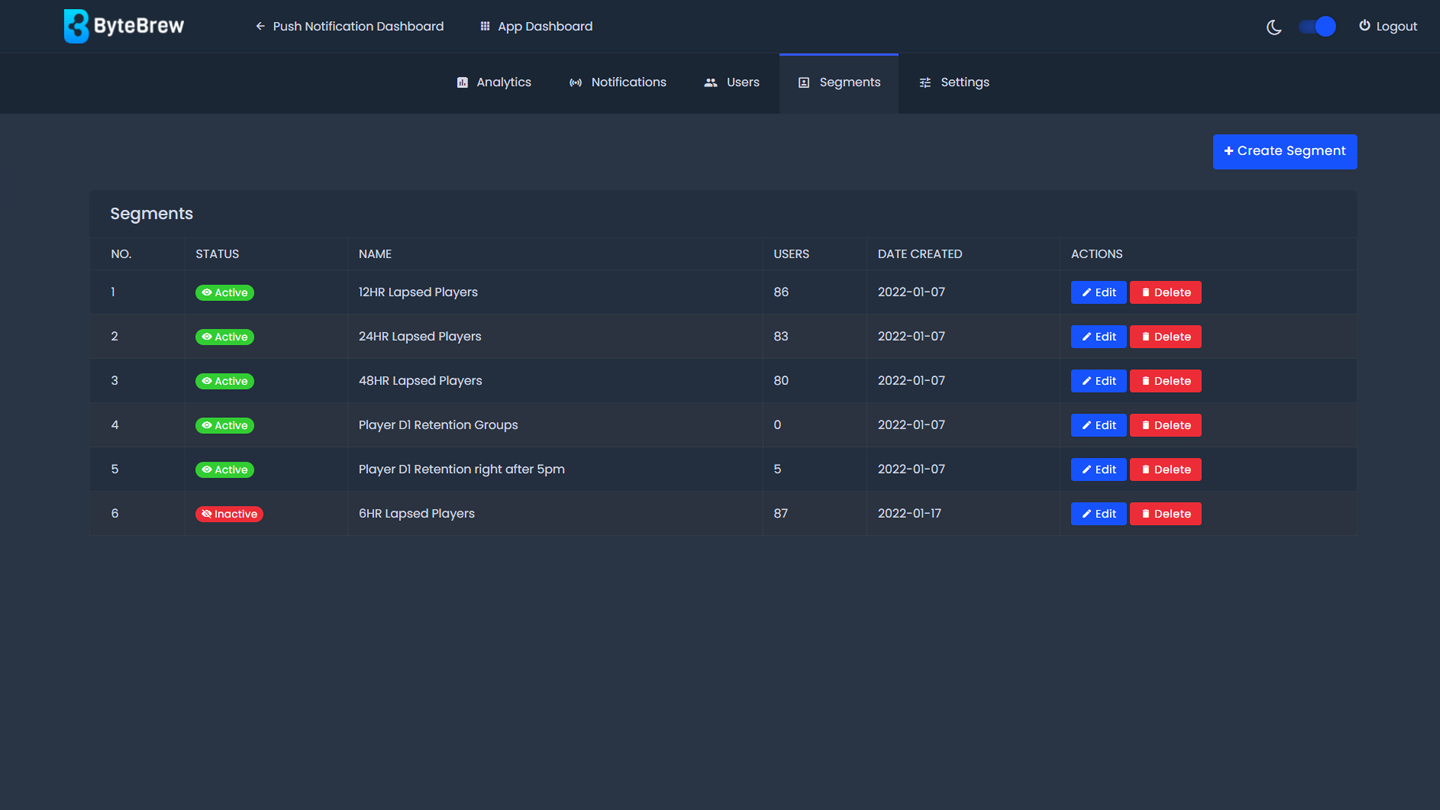
Task: Delete the 6HR Lapsed Players segment
Action: click(x=1165, y=514)
